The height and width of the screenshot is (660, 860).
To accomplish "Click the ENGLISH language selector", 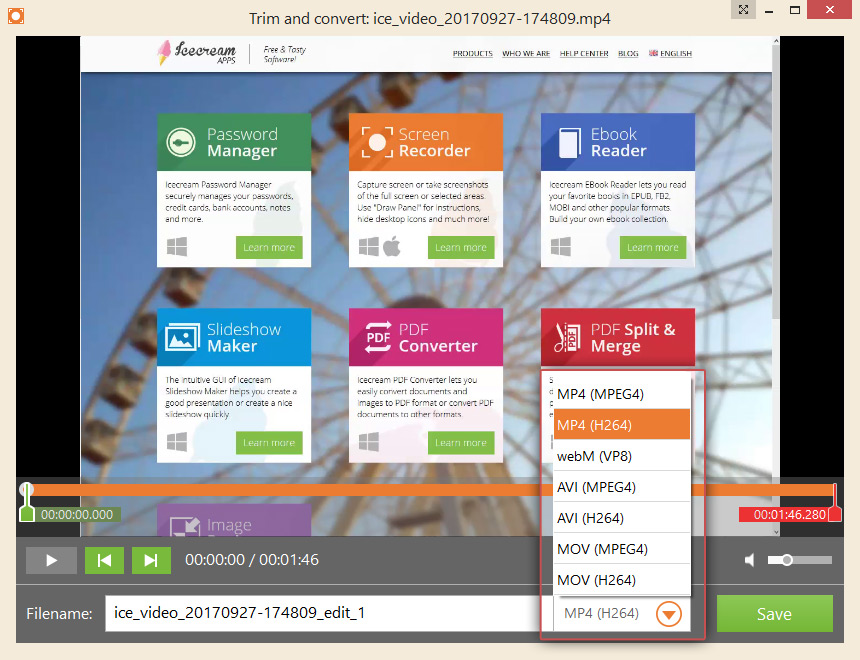I will (x=670, y=53).
